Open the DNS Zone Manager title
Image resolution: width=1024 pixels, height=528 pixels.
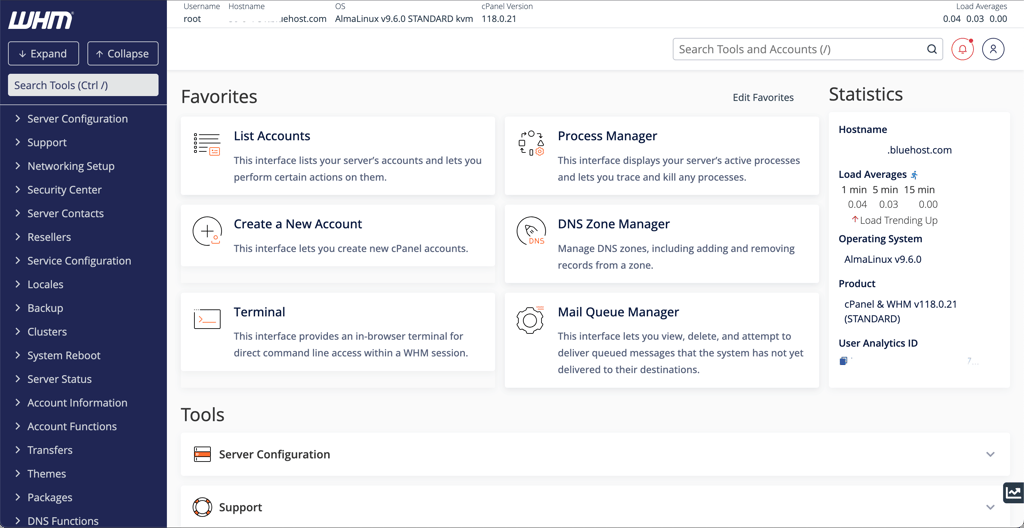(x=614, y=223)
